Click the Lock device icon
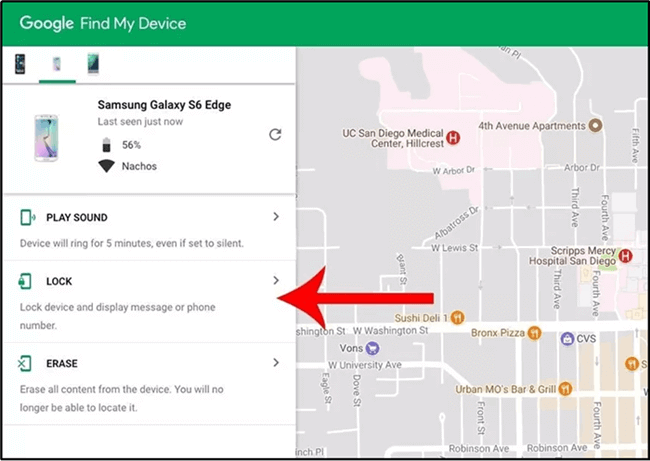The width and height of the screenshot is (650, 461). point(28,281)
